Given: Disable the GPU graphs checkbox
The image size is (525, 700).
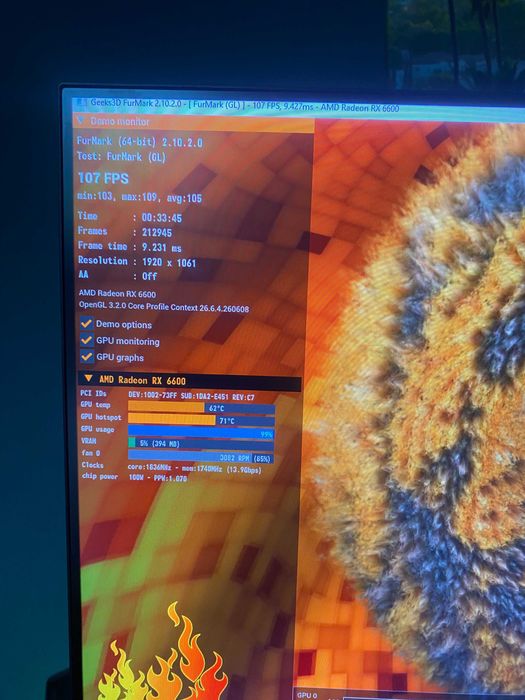Looking at the screenshot, I should 87,356.
